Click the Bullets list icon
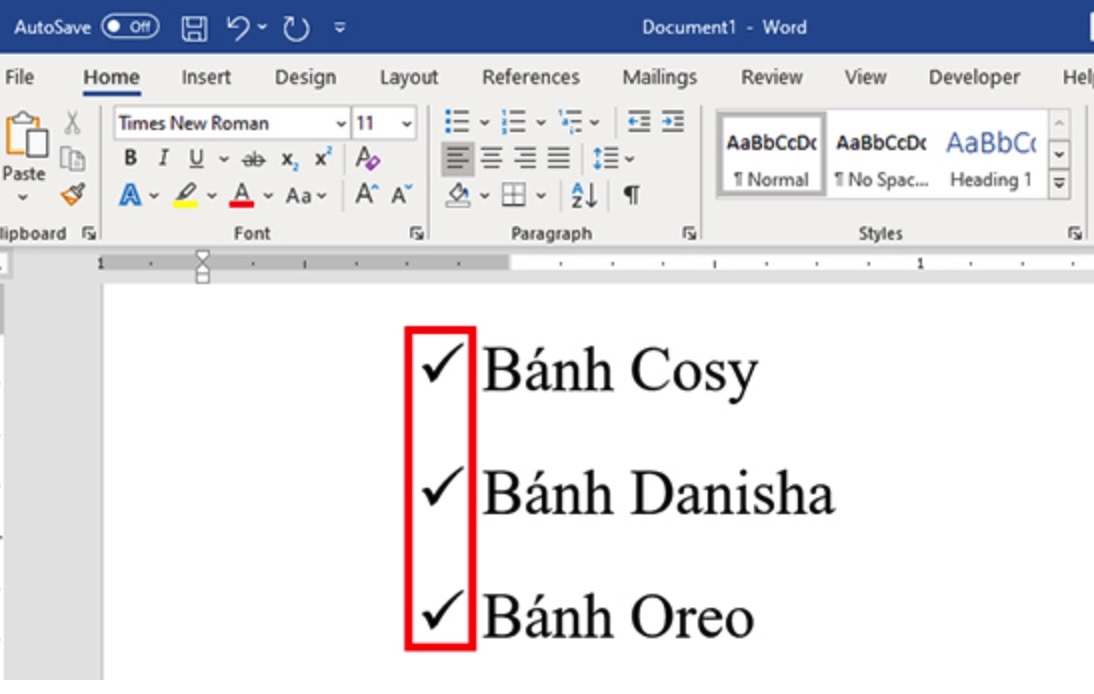Image resolution: width=1094 pixels, height=694 pixels. tap(458, 122)
